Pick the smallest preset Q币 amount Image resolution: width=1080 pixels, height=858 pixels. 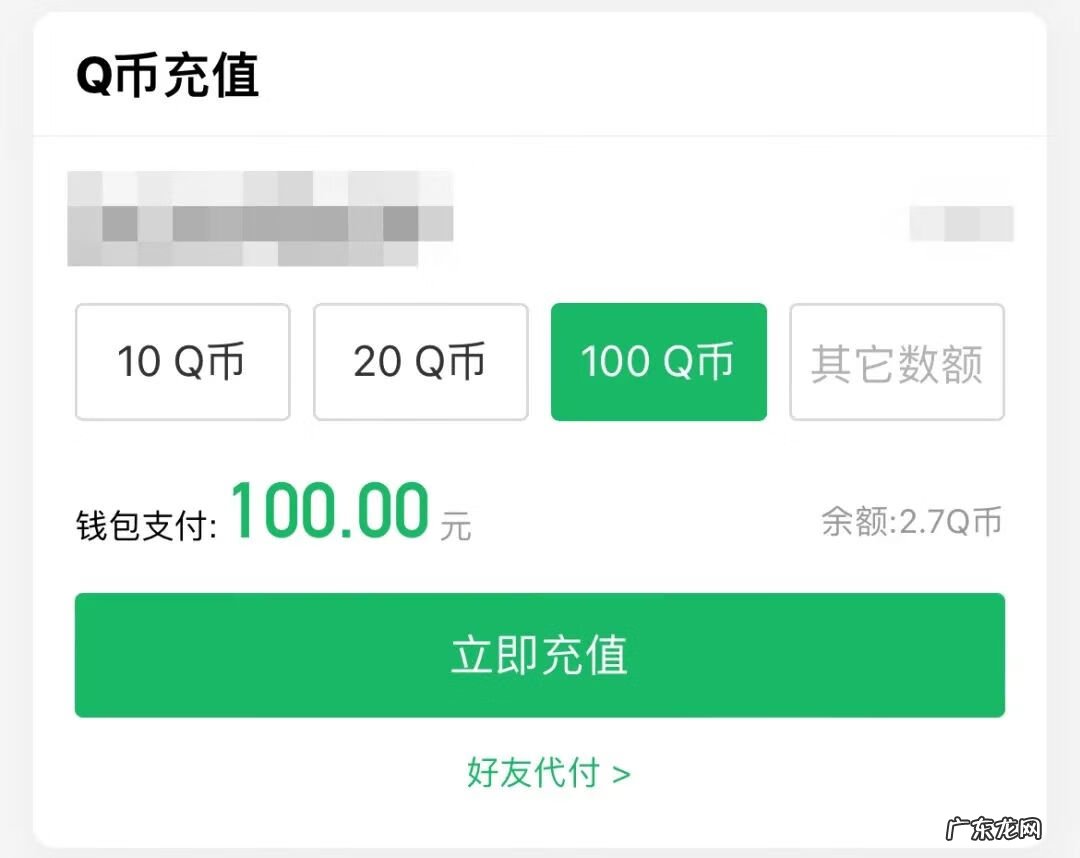pyautogui.click(x=182, y=362)
